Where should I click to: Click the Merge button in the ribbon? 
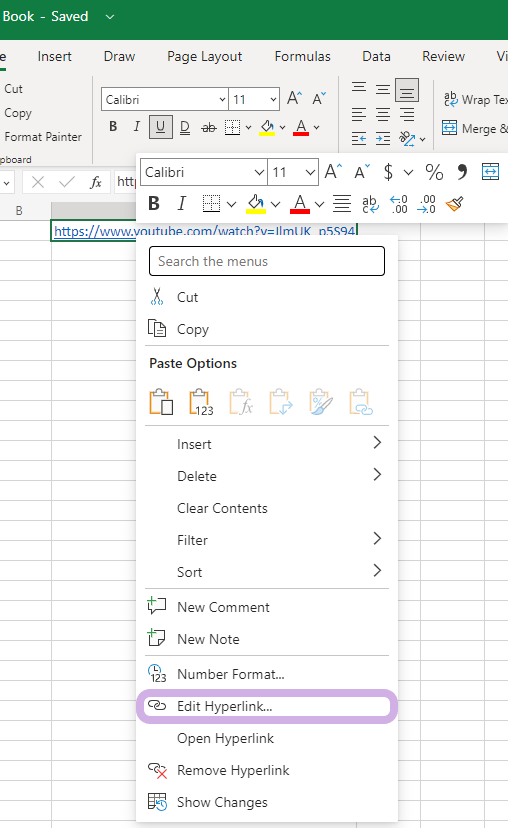(x=475, y=128)
